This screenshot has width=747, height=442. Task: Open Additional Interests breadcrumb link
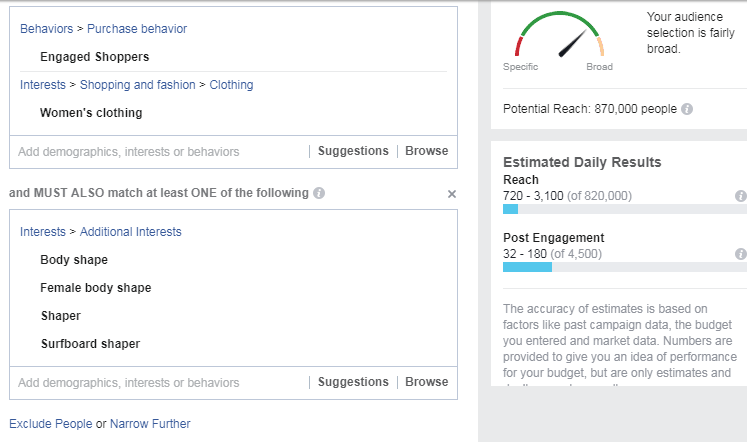[x=130, y=231]
